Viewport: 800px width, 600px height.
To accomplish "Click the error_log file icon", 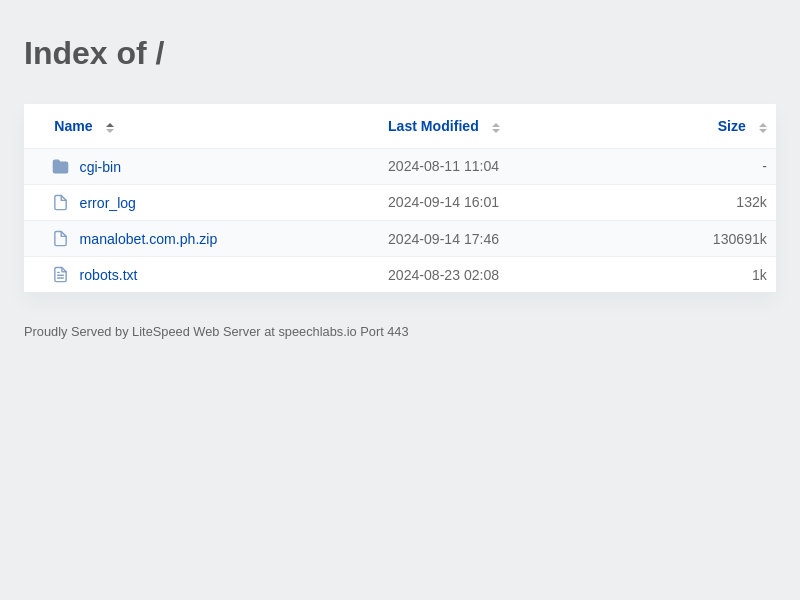I will 60,203.
